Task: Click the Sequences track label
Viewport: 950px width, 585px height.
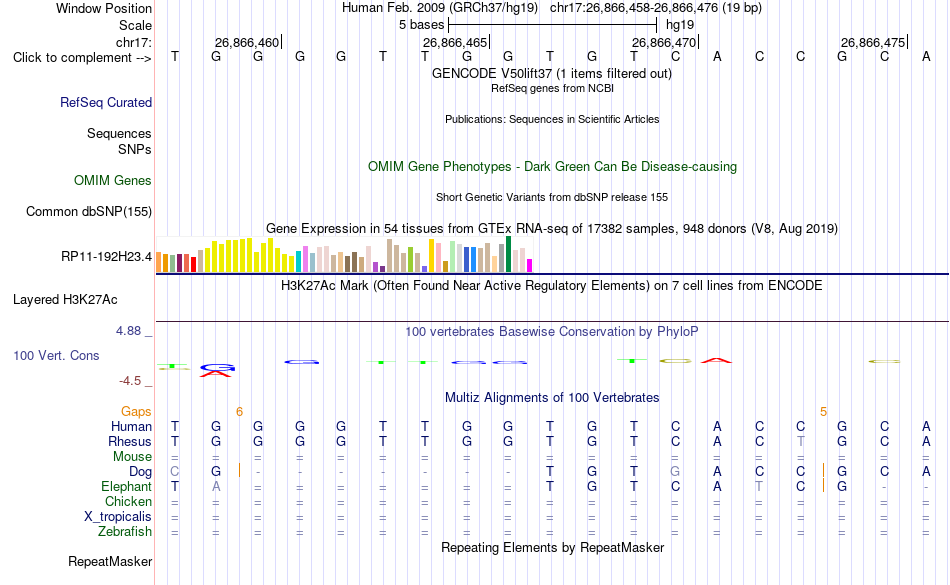Action: (x=119, y=133)
